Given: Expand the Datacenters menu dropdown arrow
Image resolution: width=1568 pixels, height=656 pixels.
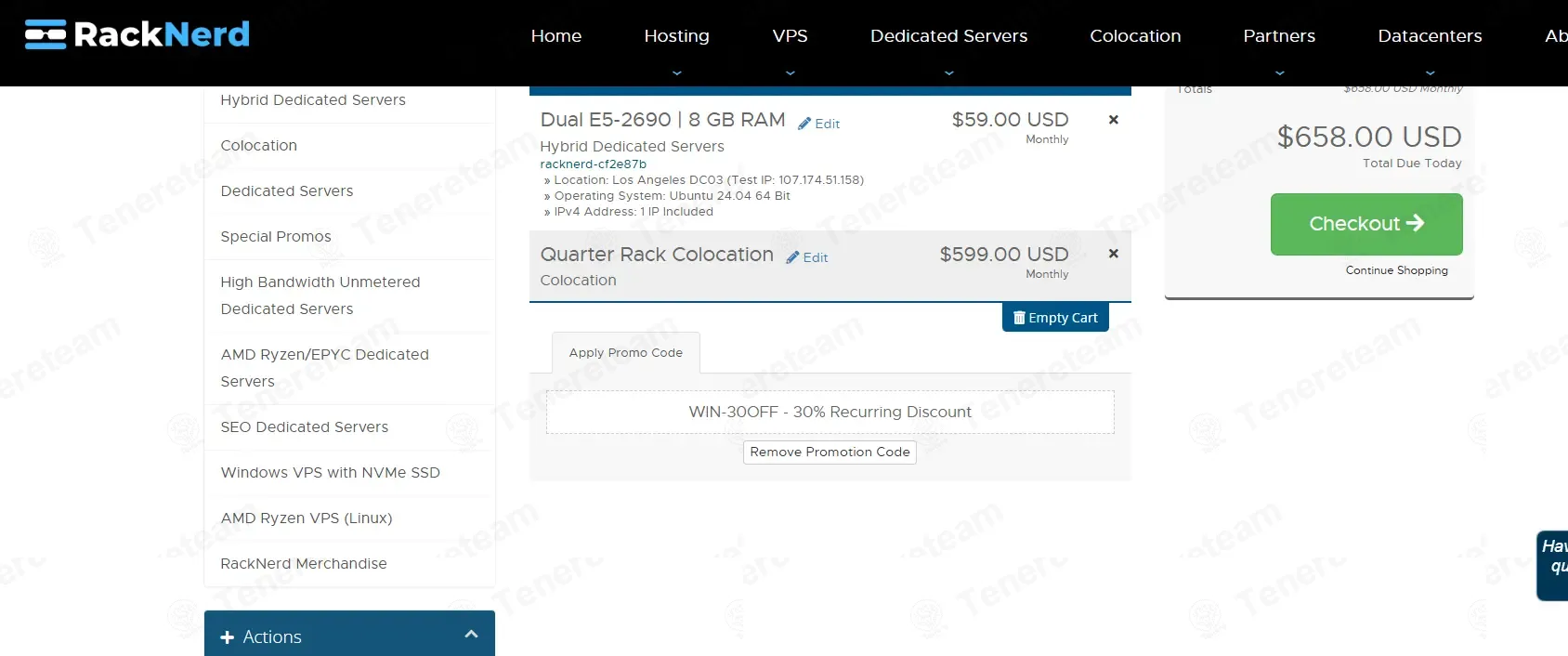Looking at the screenshot, I should tap(1431, 72).
